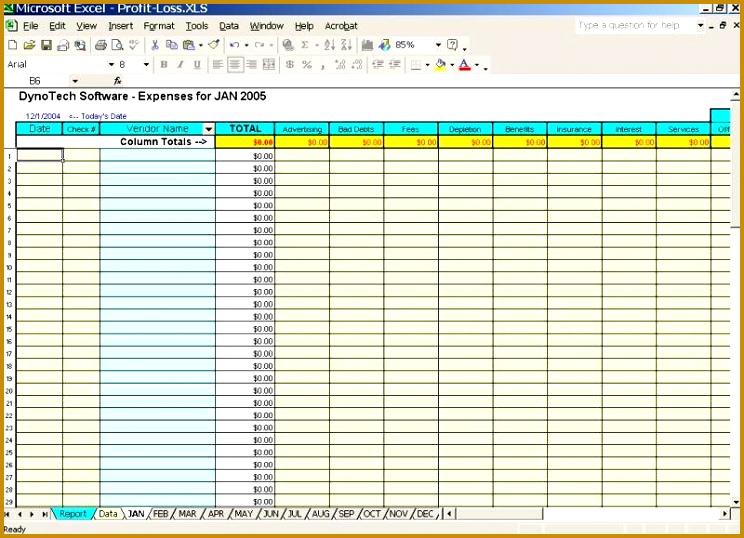
Task: Apply Percent style format
Action: (307, 65)
